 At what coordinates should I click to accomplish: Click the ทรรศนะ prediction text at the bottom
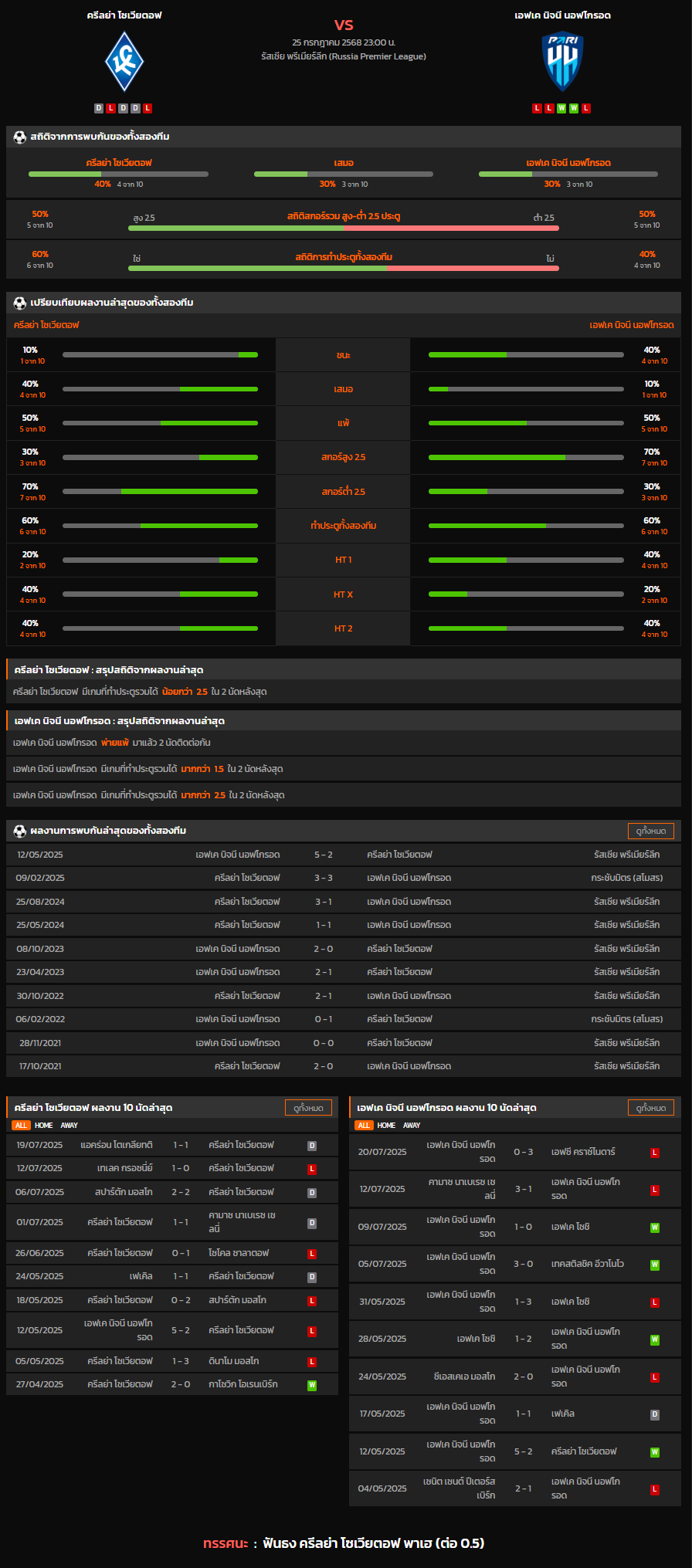point(344,1543)
